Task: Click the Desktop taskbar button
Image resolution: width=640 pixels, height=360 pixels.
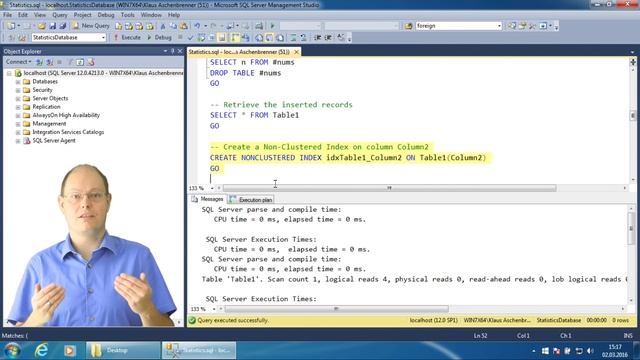Action: pyautogui.click(x=123, y=351)
